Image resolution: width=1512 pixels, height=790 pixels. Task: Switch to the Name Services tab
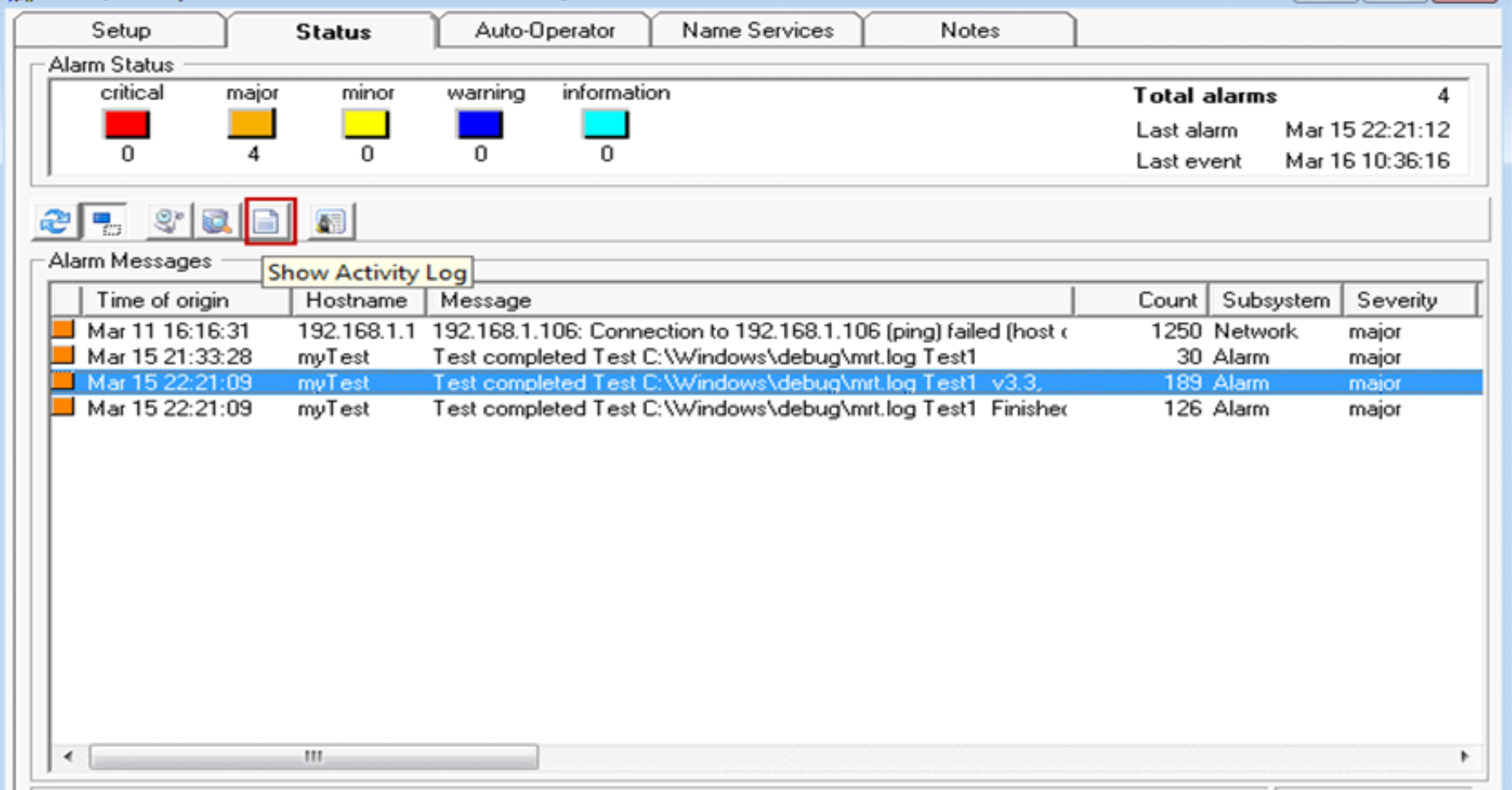click(x=757, y=30)
